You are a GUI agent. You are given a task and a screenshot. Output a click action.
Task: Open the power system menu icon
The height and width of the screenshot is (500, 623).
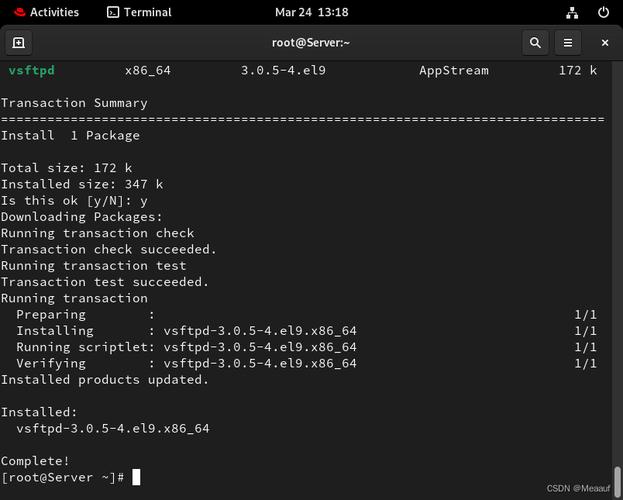coord(603,13)
